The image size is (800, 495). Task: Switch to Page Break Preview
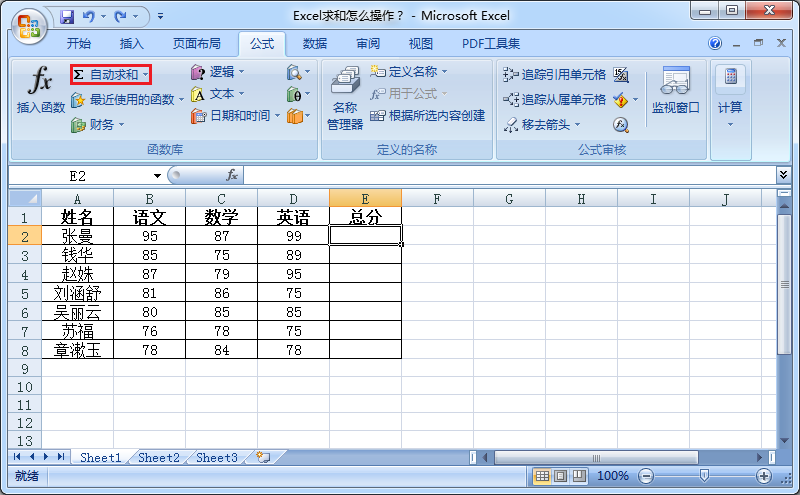[x=579, y=476]
